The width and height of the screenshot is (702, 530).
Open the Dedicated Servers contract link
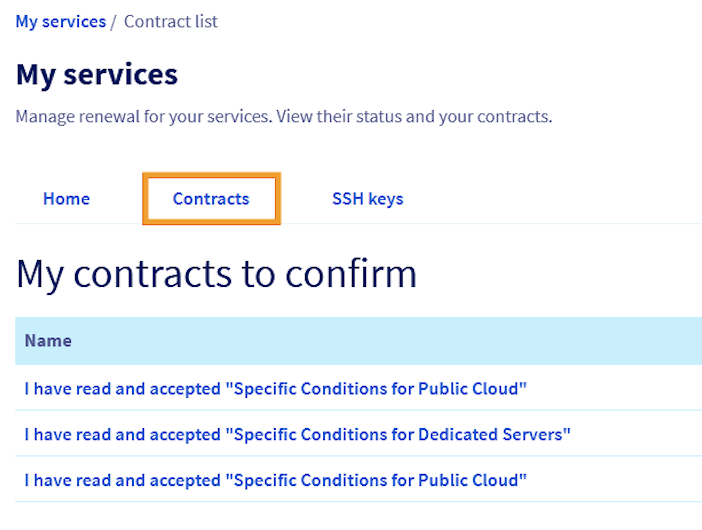click(x=297, y=434)
